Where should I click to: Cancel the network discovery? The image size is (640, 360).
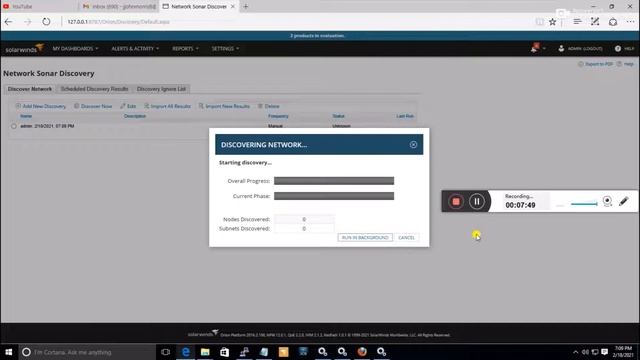406,238
